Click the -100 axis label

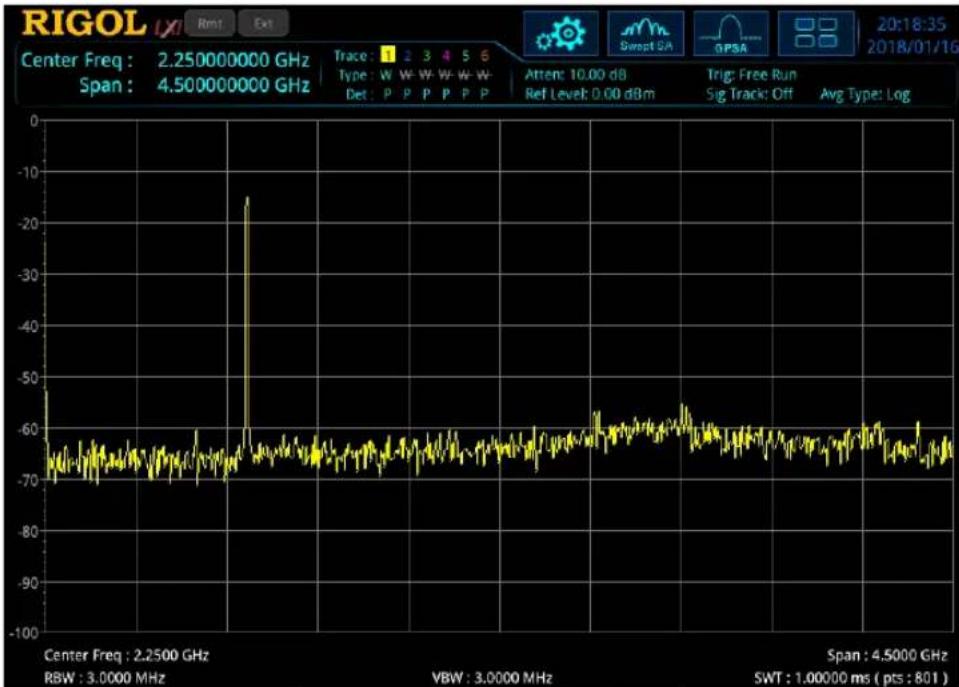[x=24, y=633]
